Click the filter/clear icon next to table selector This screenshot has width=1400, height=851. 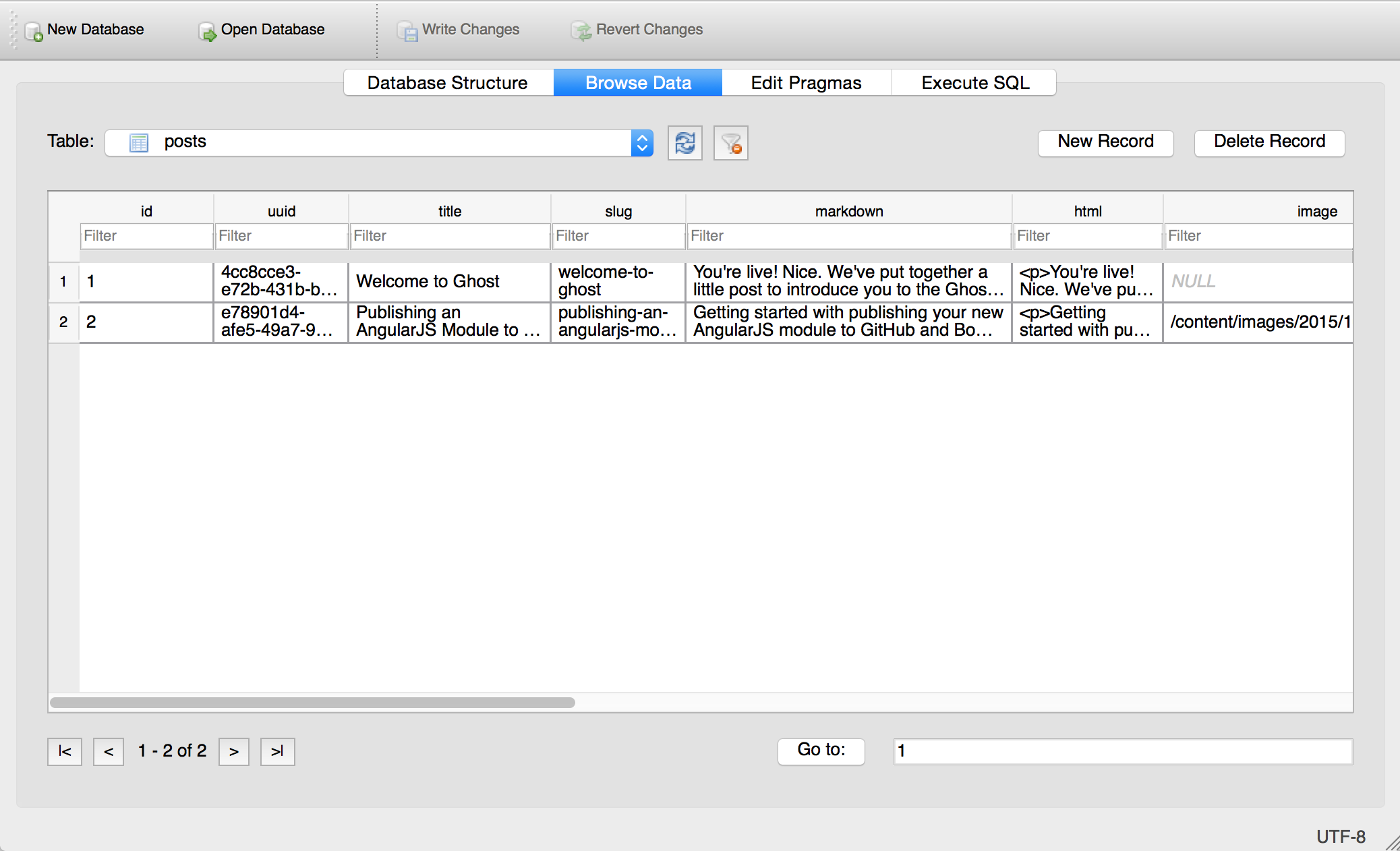coord(731,142)
